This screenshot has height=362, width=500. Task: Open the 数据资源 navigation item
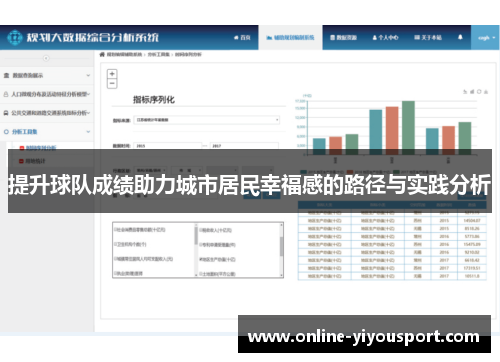click(343, 38)
